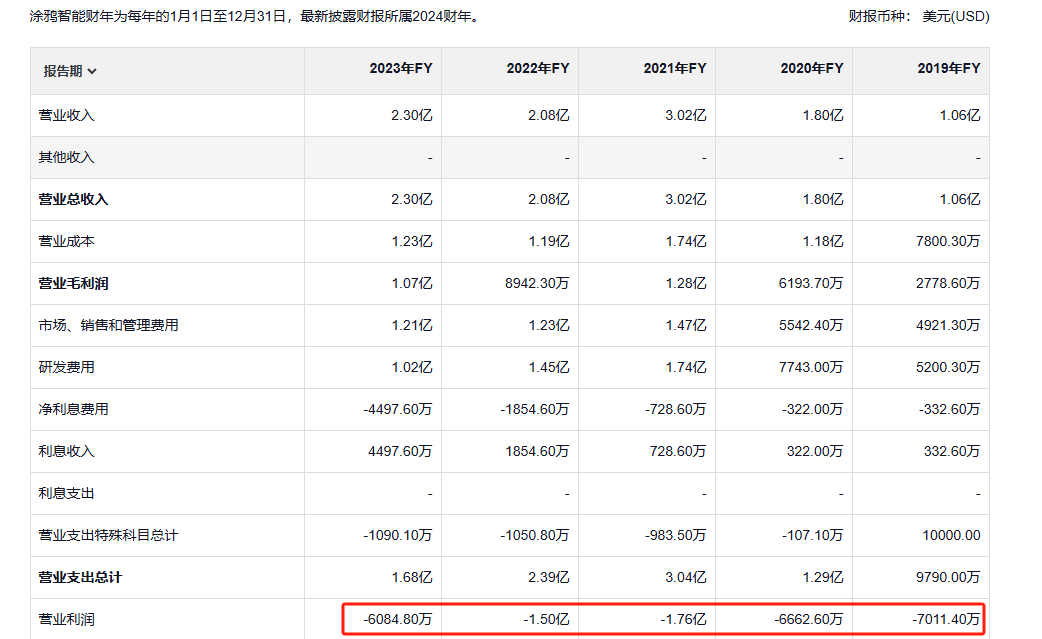Click the 3.04亿 total expense value
Viewport: 1042px width, 639px height.
click(x=686, y=577)
